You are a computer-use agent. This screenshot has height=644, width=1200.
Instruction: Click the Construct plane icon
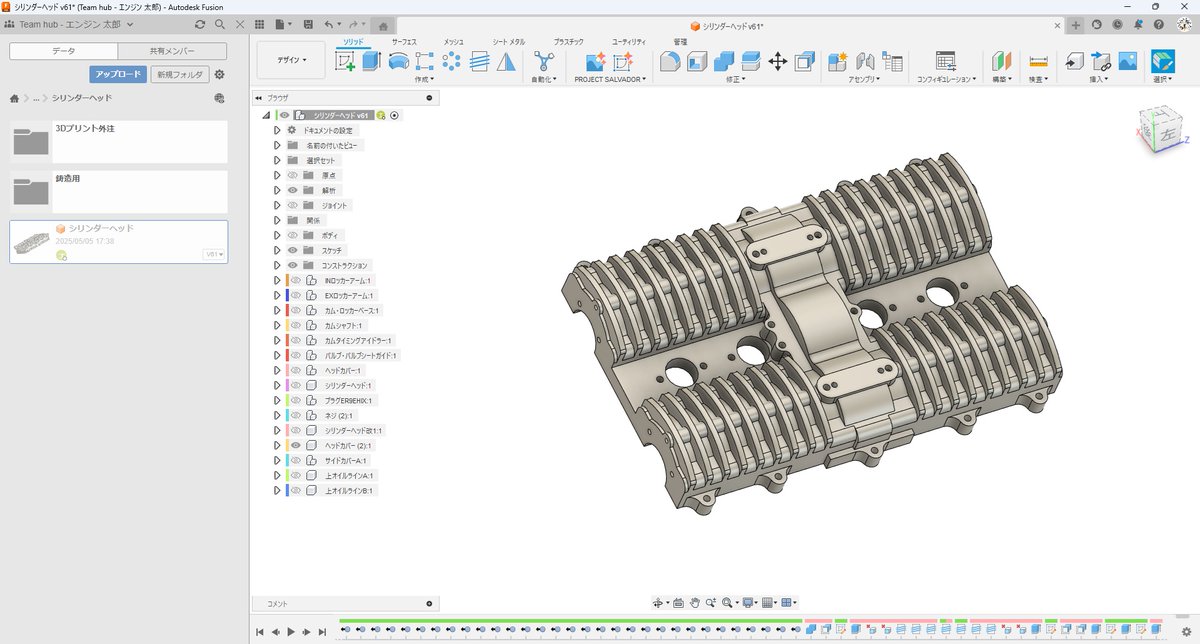pos(1002,61)
